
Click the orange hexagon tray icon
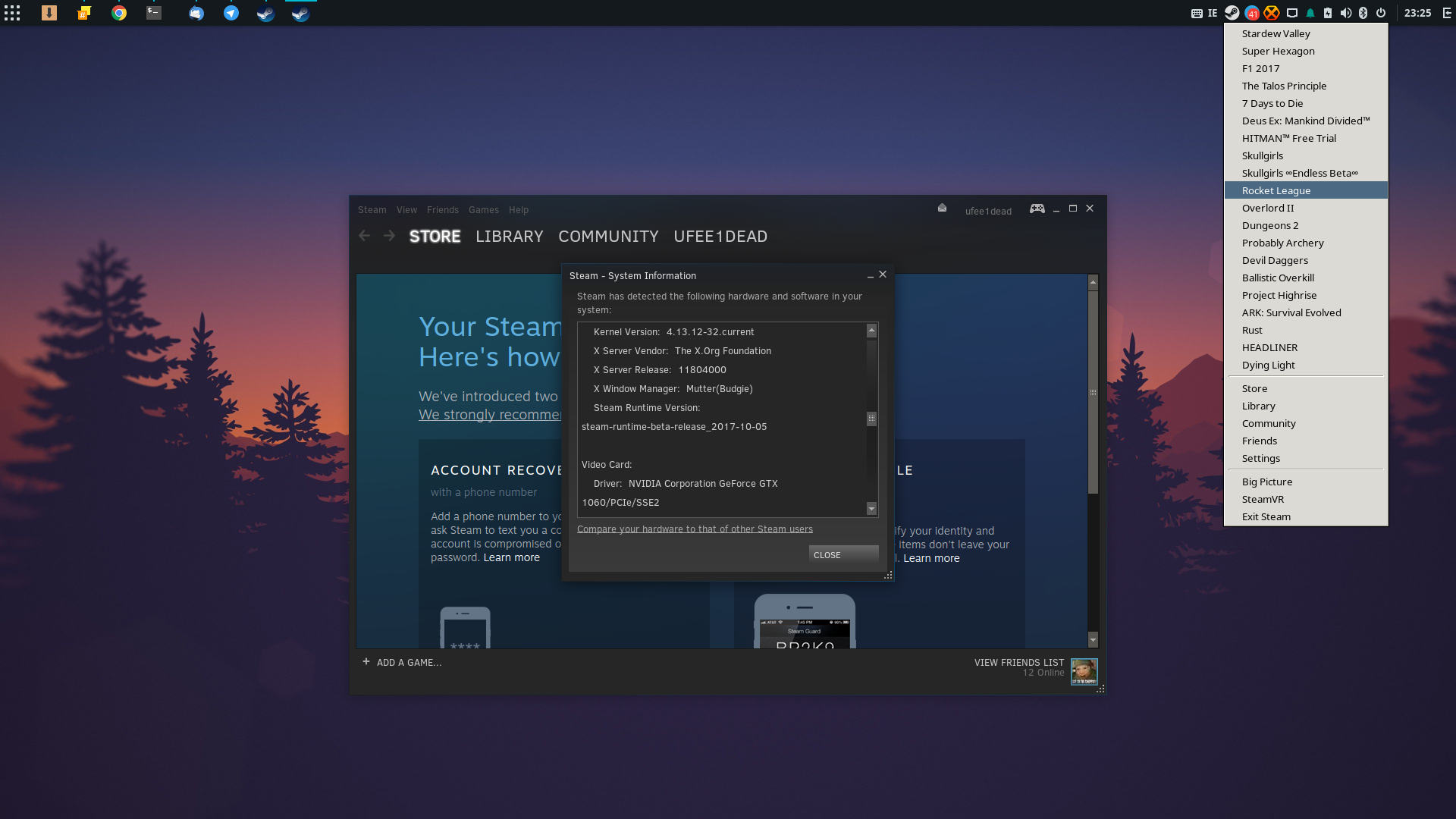[x=1272, y=13]
